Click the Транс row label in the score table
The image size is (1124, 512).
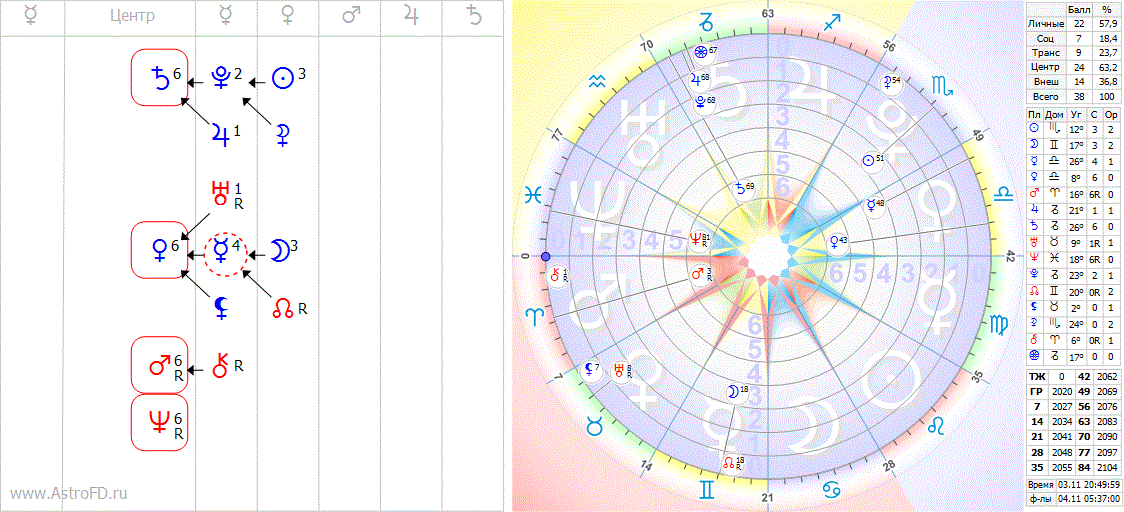[x=1044, y=52]
